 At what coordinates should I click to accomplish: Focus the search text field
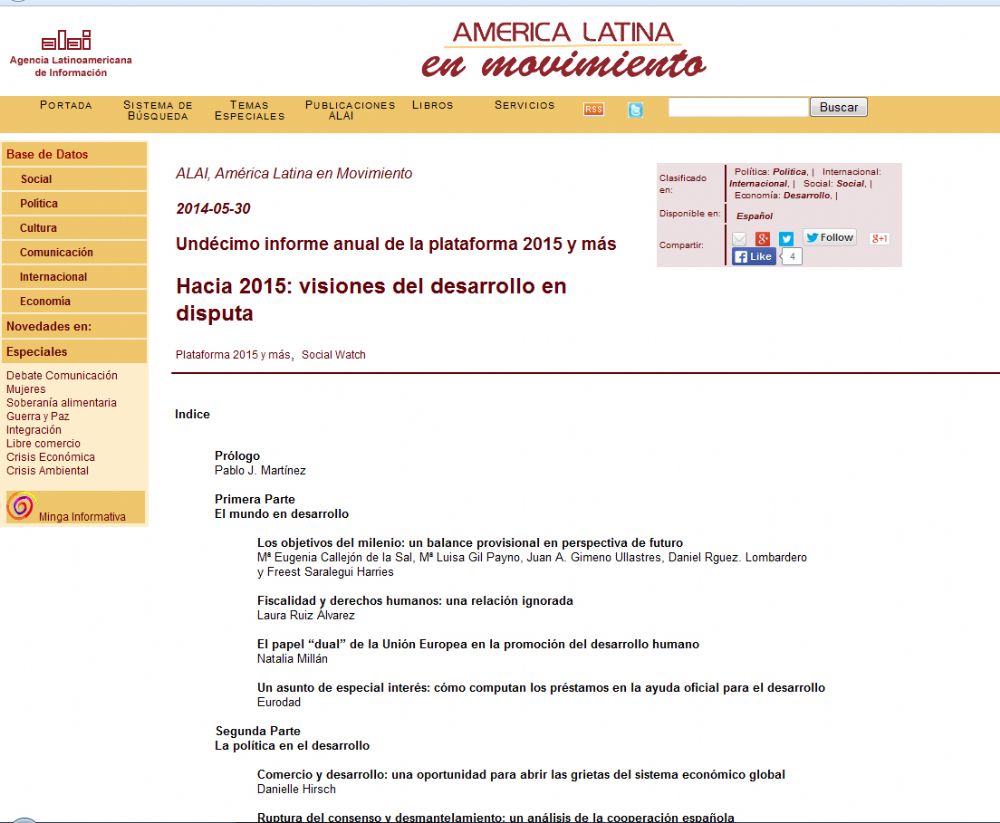point(737,107)
